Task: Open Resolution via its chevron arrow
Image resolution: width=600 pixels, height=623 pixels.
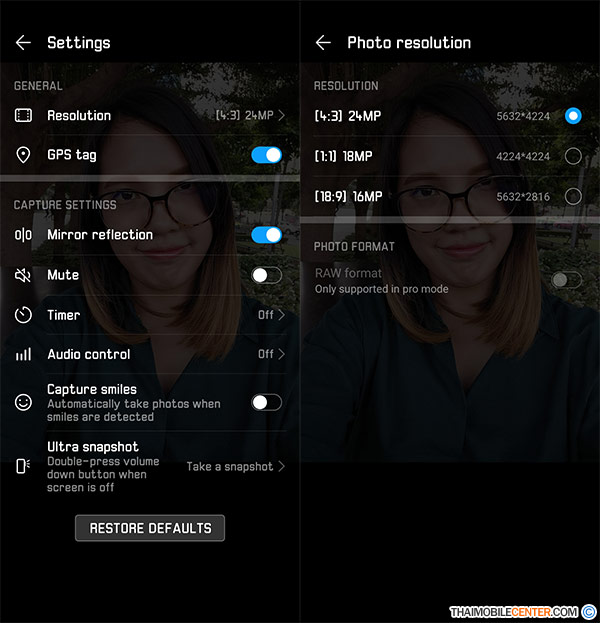Action: click(x=281, y=116)
